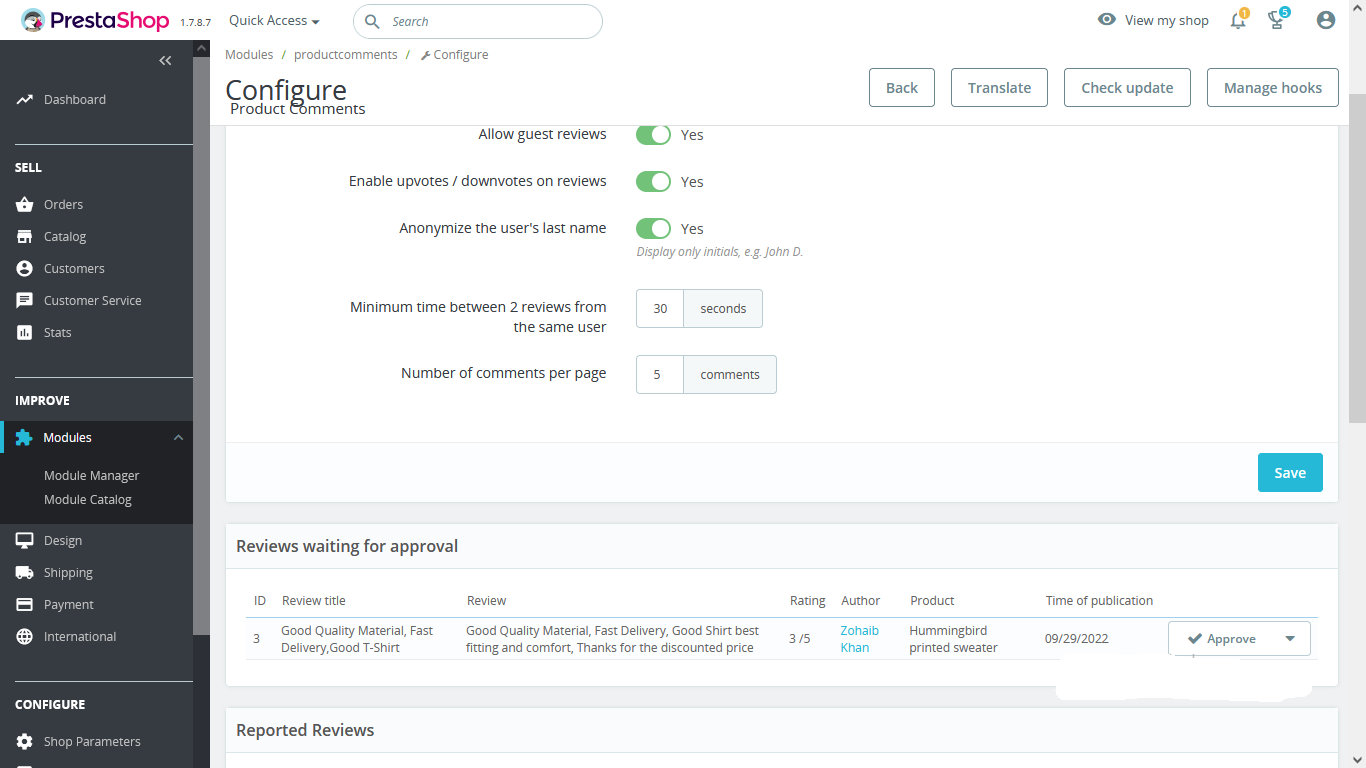
Task: Click the Payment card icon
Action: [24, 605]
